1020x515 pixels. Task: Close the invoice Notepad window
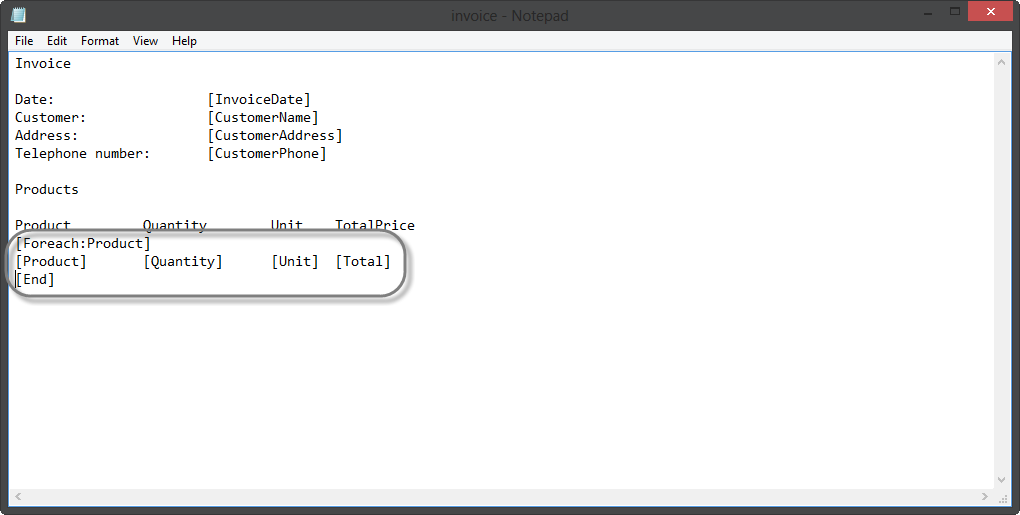pos(990,12)
